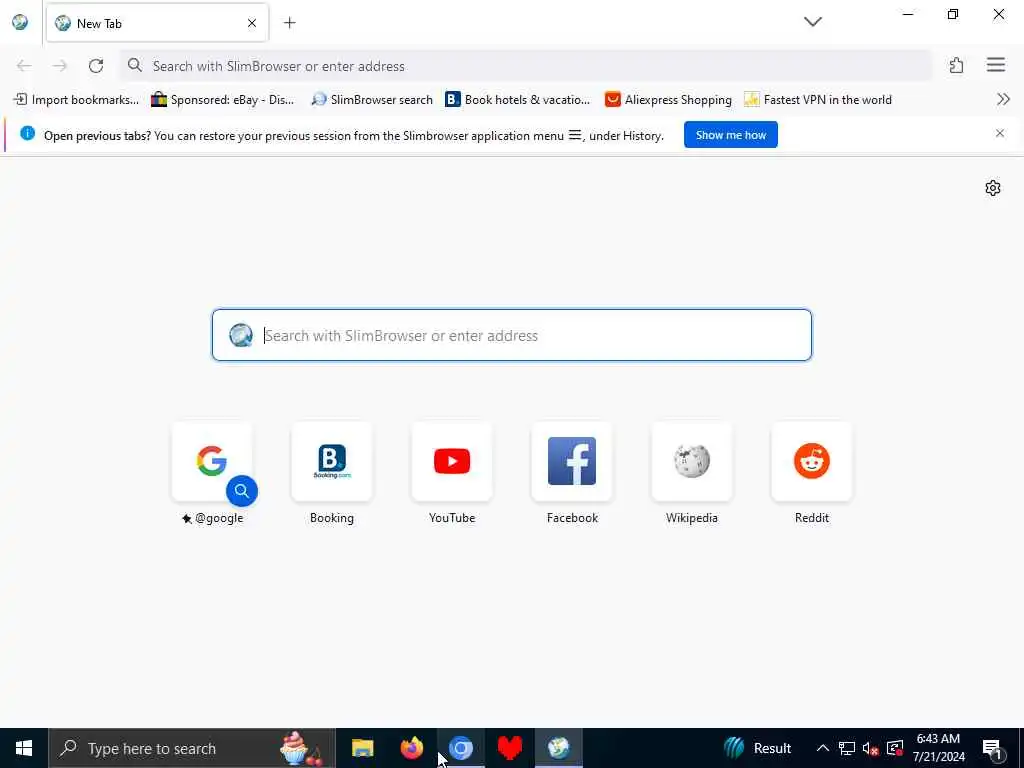Click the blue info icon in the notification bar
This screenshot has height=768, width=1024.
tap(27, 133)
